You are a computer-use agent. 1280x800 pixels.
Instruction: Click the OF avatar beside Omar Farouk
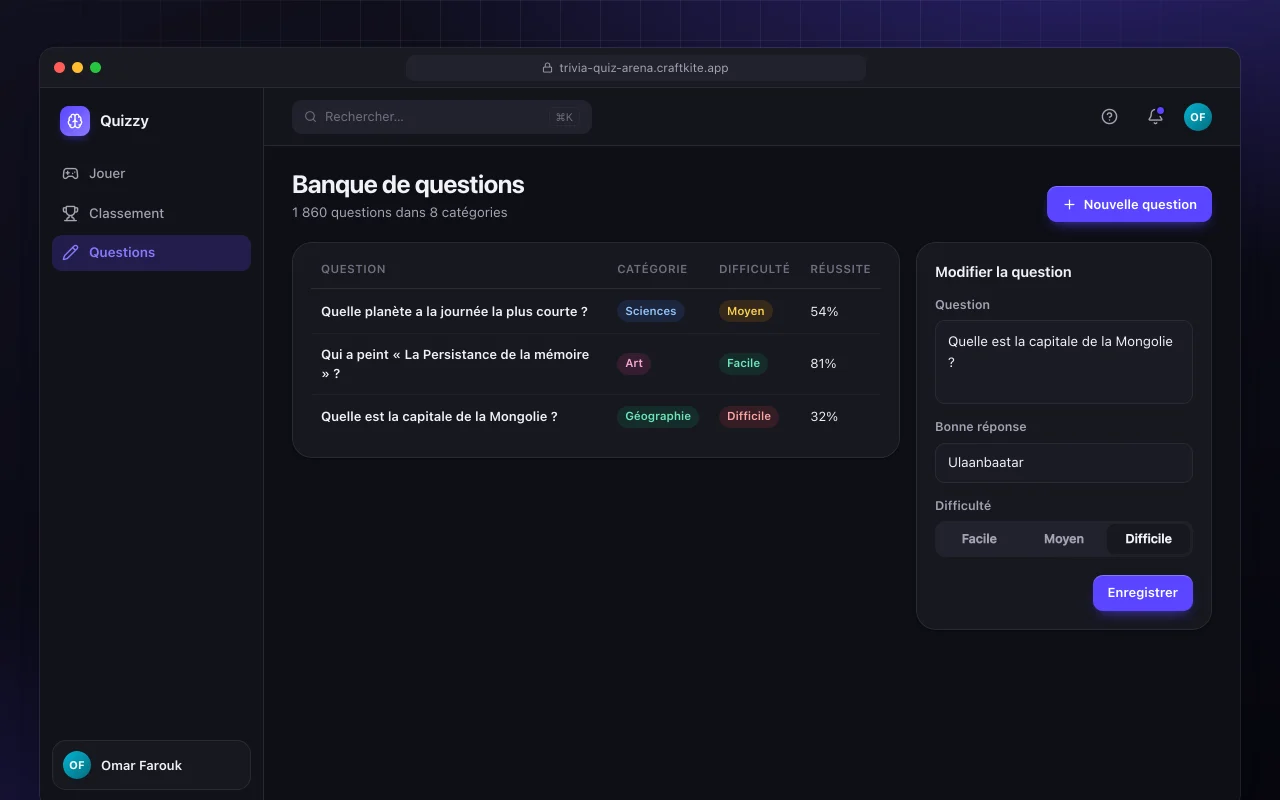pos(77,765)
